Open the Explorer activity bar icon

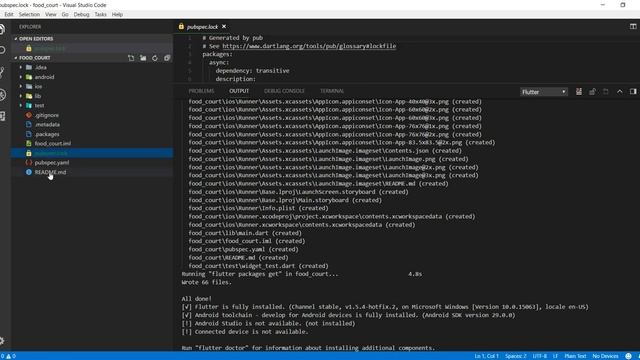2,29
